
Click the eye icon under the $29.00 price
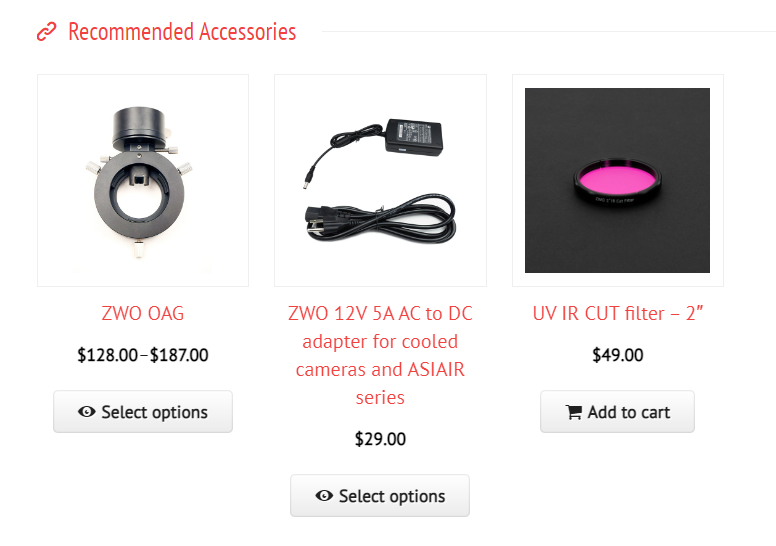tap(324, 496)
